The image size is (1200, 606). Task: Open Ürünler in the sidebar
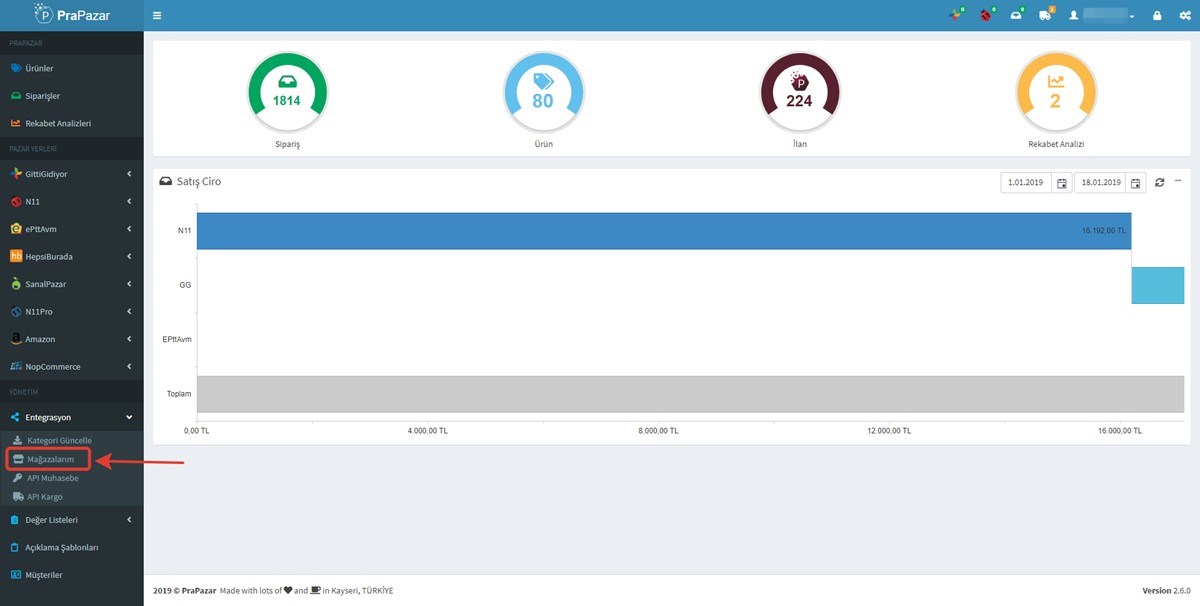point(72,68)
